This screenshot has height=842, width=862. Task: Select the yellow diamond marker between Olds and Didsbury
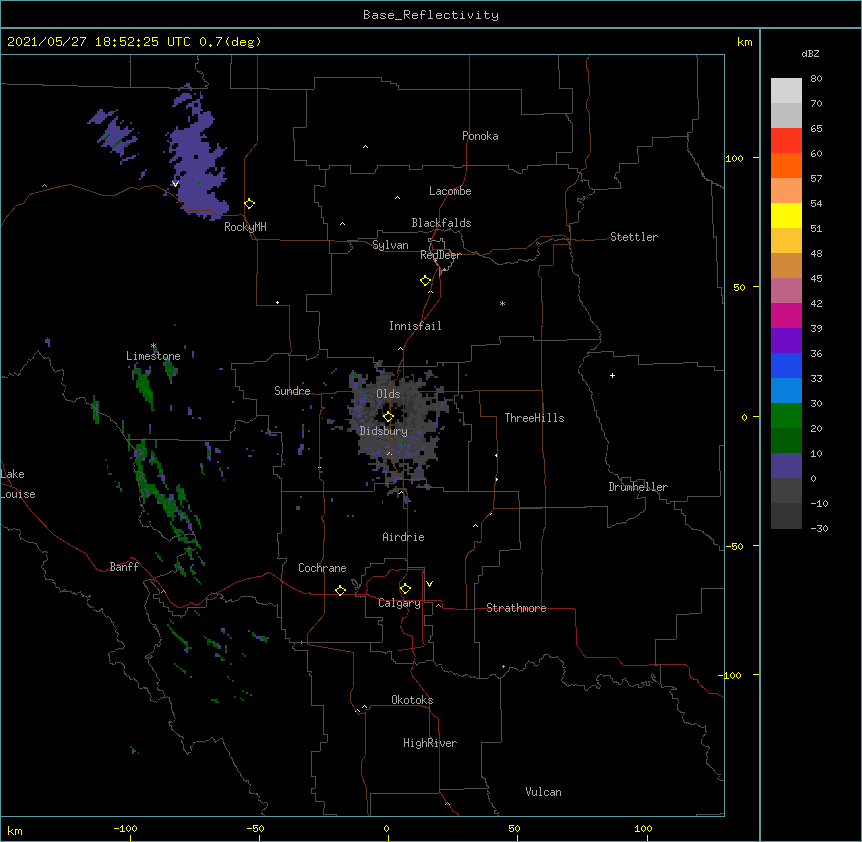point(388,416)
